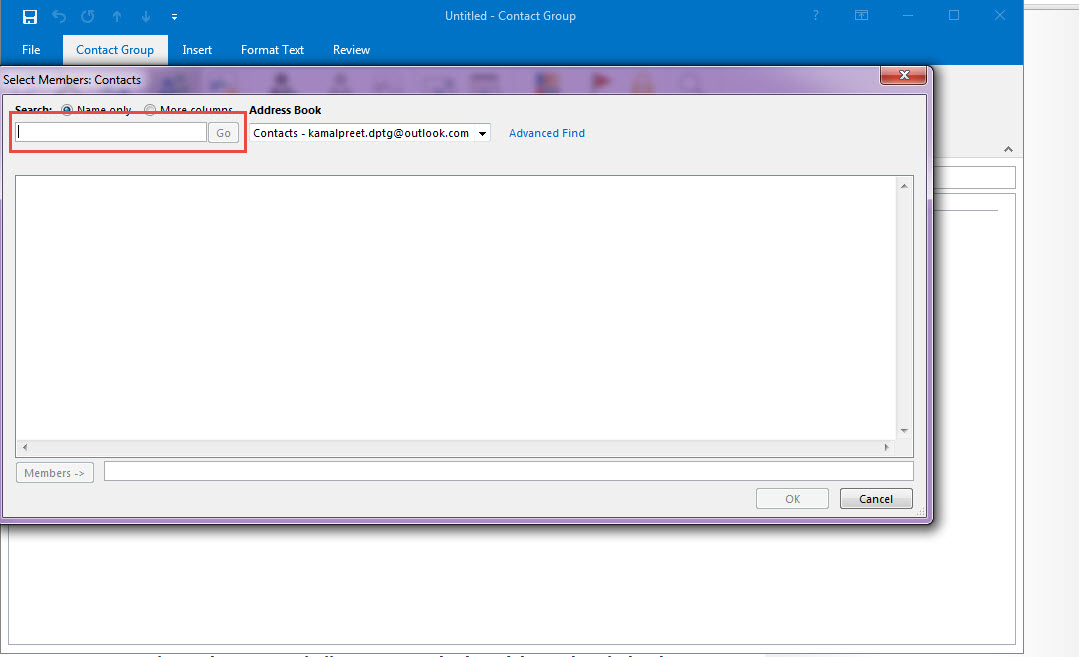The width and height of the screenshot is (1079, 657).
Task: Collapse the ribbon with the chevron
Action: pyautogui.click(x=1008, y=149)
